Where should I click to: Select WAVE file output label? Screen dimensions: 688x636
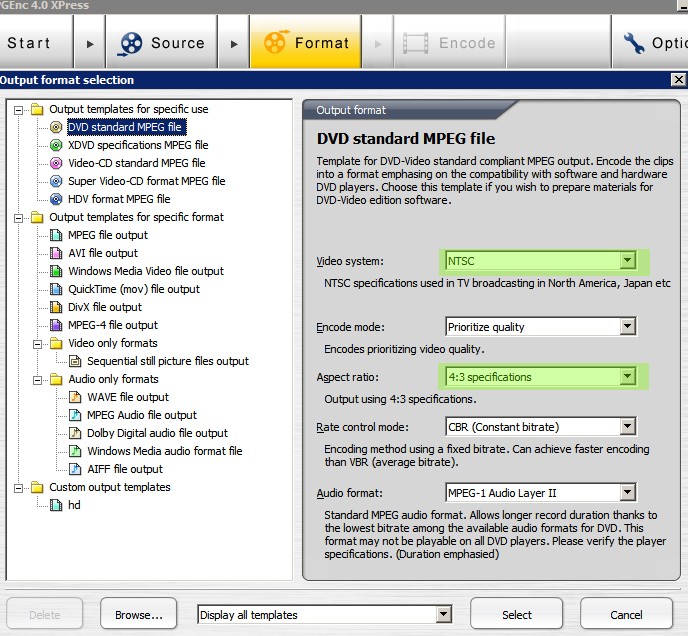128,397
